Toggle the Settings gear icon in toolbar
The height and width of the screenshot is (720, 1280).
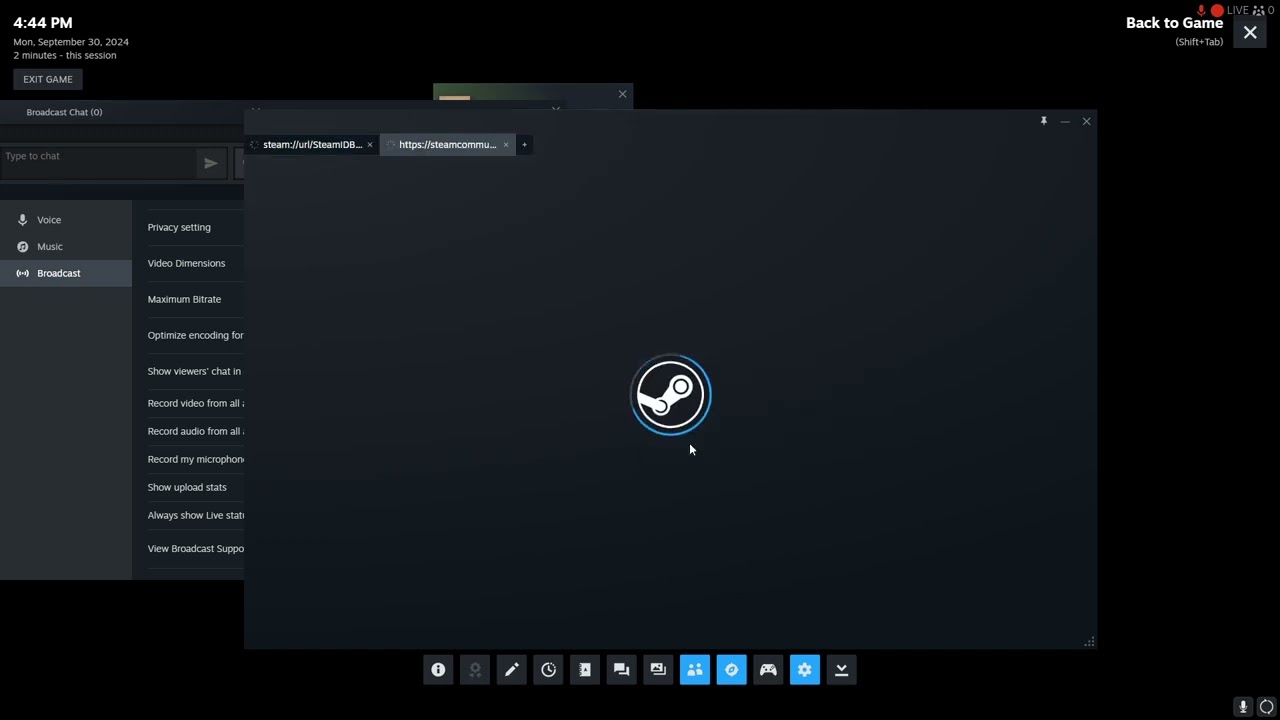tap(805, 670)
